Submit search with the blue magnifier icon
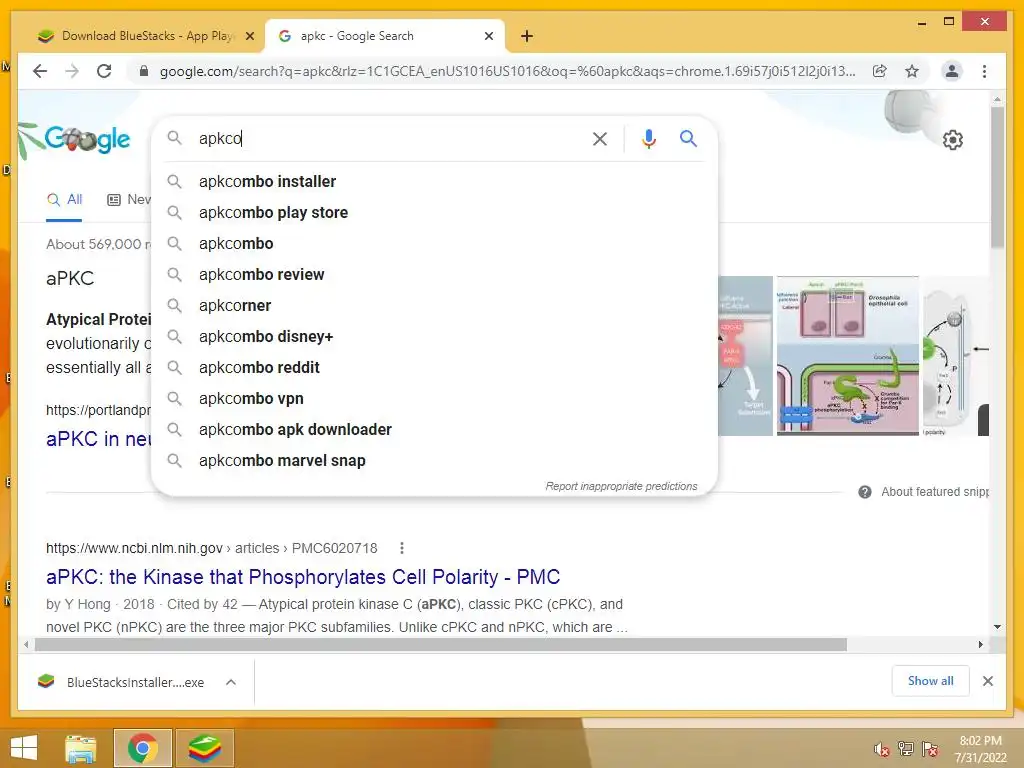1024x768 pixels. pos(688,138)
